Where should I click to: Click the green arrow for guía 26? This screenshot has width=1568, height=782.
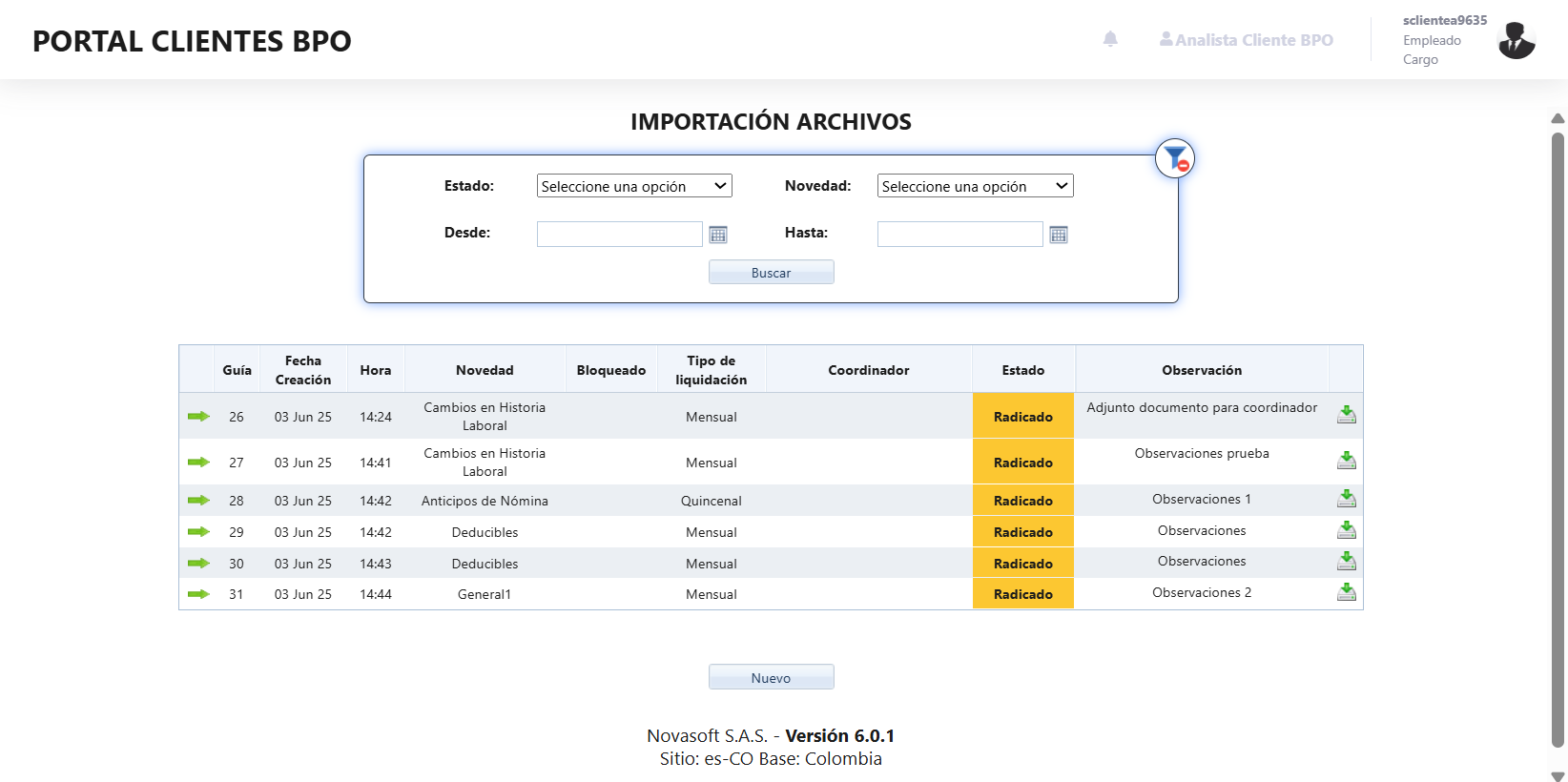[198, 417]
